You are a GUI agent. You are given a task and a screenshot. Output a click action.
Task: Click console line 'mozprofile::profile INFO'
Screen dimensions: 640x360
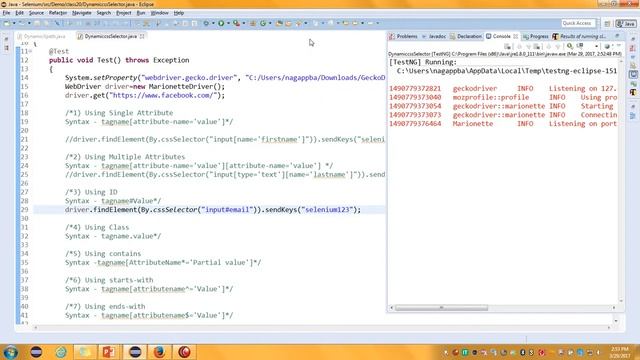point(503,97)
